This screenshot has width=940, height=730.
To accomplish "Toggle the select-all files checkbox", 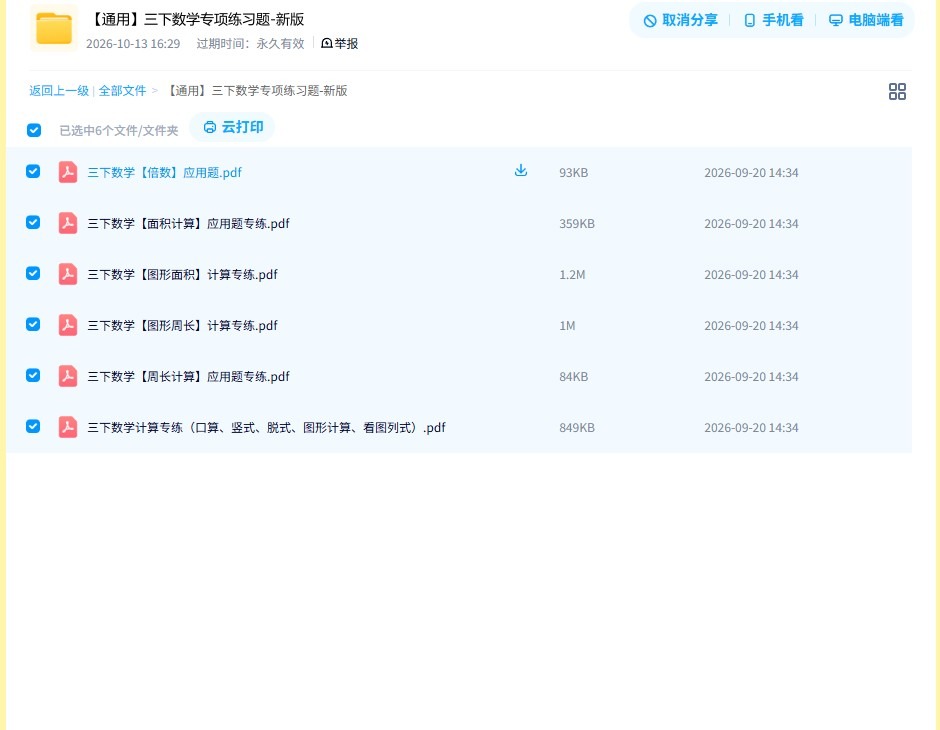I will pos(34,130).
